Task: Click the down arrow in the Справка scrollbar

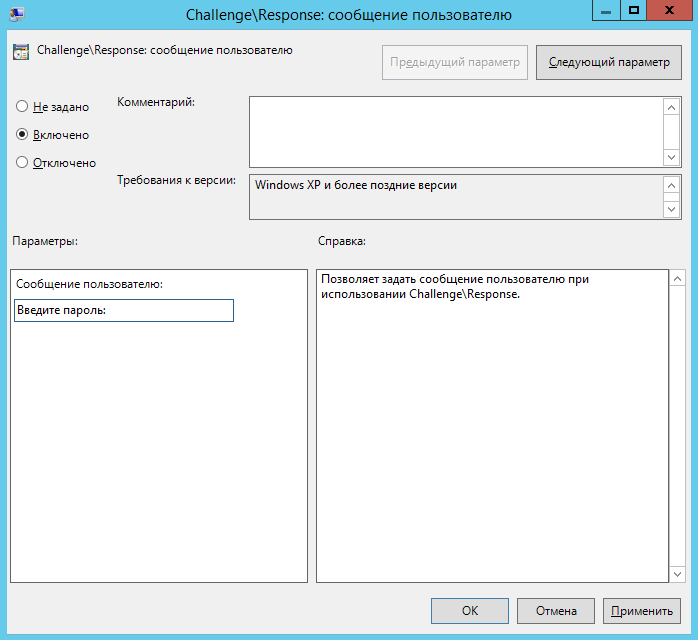Action: (x=677, y=573)
